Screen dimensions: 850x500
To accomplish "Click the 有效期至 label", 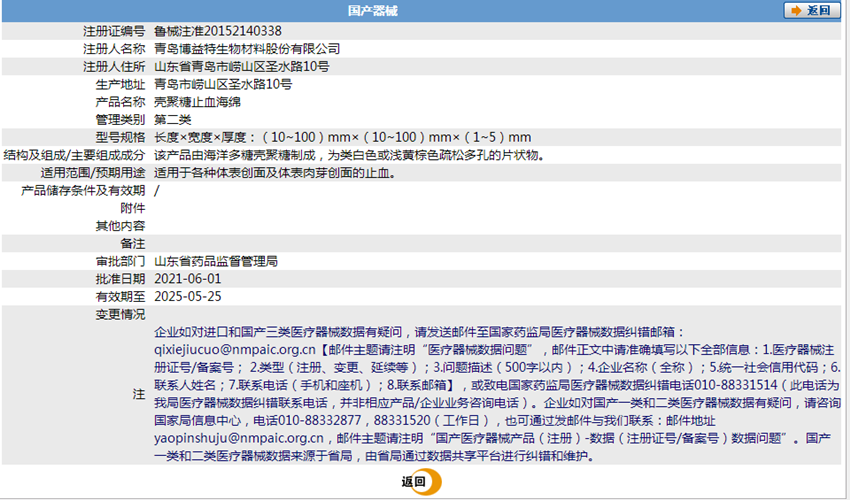I will point(120,297).
